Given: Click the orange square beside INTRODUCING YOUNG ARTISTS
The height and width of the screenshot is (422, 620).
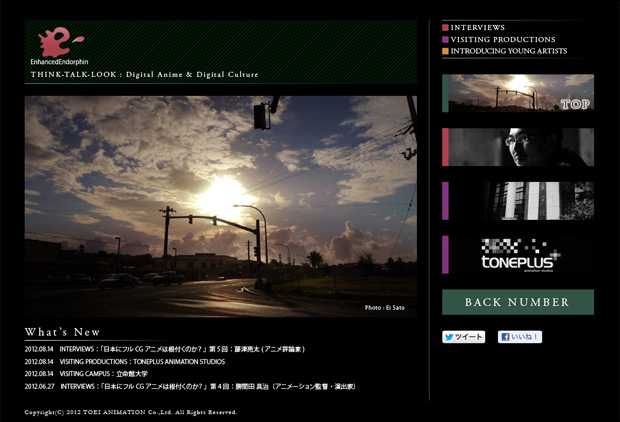Looking at the screenshot, I should coord(445,51).
